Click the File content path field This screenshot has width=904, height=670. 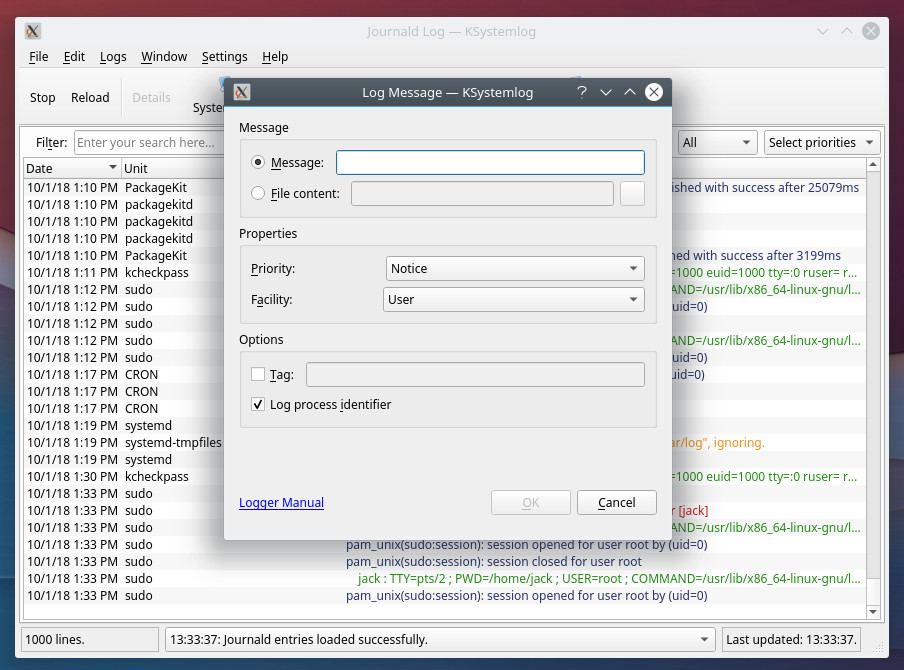tap(482, 193)
